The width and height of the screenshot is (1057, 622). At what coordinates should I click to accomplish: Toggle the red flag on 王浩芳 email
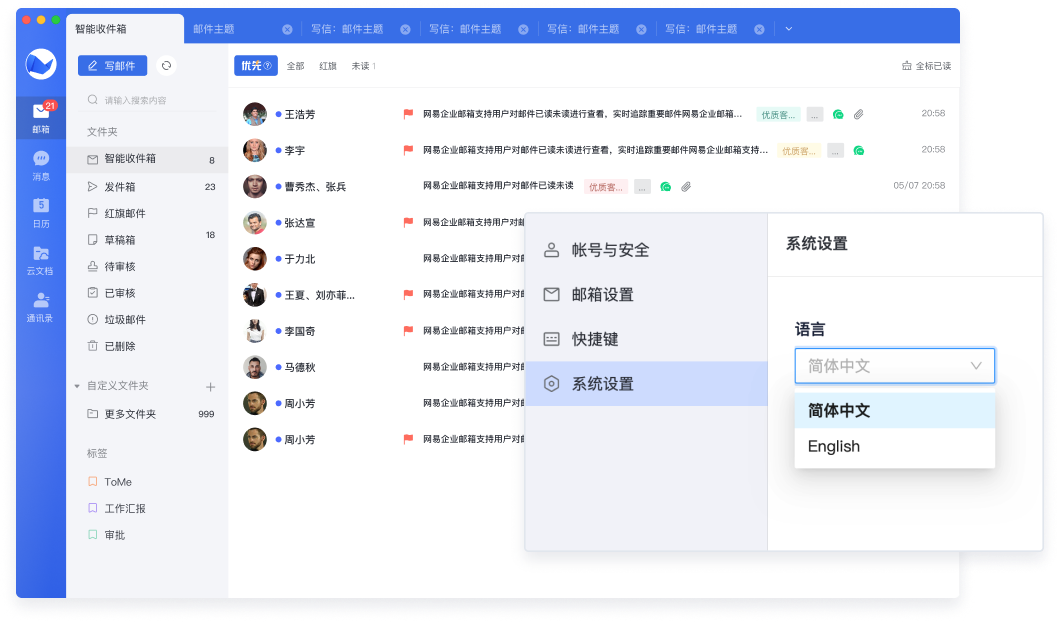408,114
